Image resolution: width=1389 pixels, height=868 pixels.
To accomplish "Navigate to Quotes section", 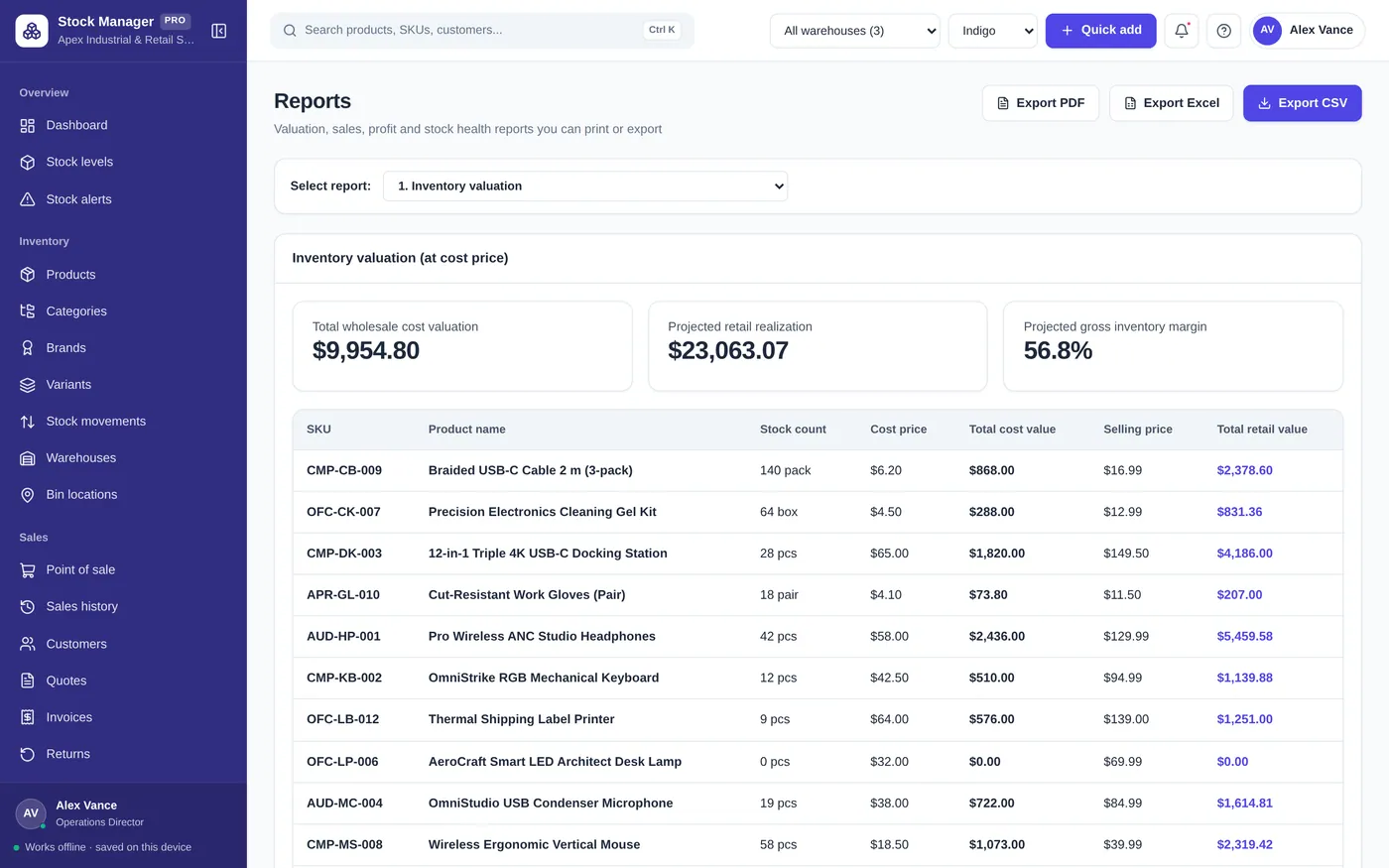I will [x=123, y=681].
